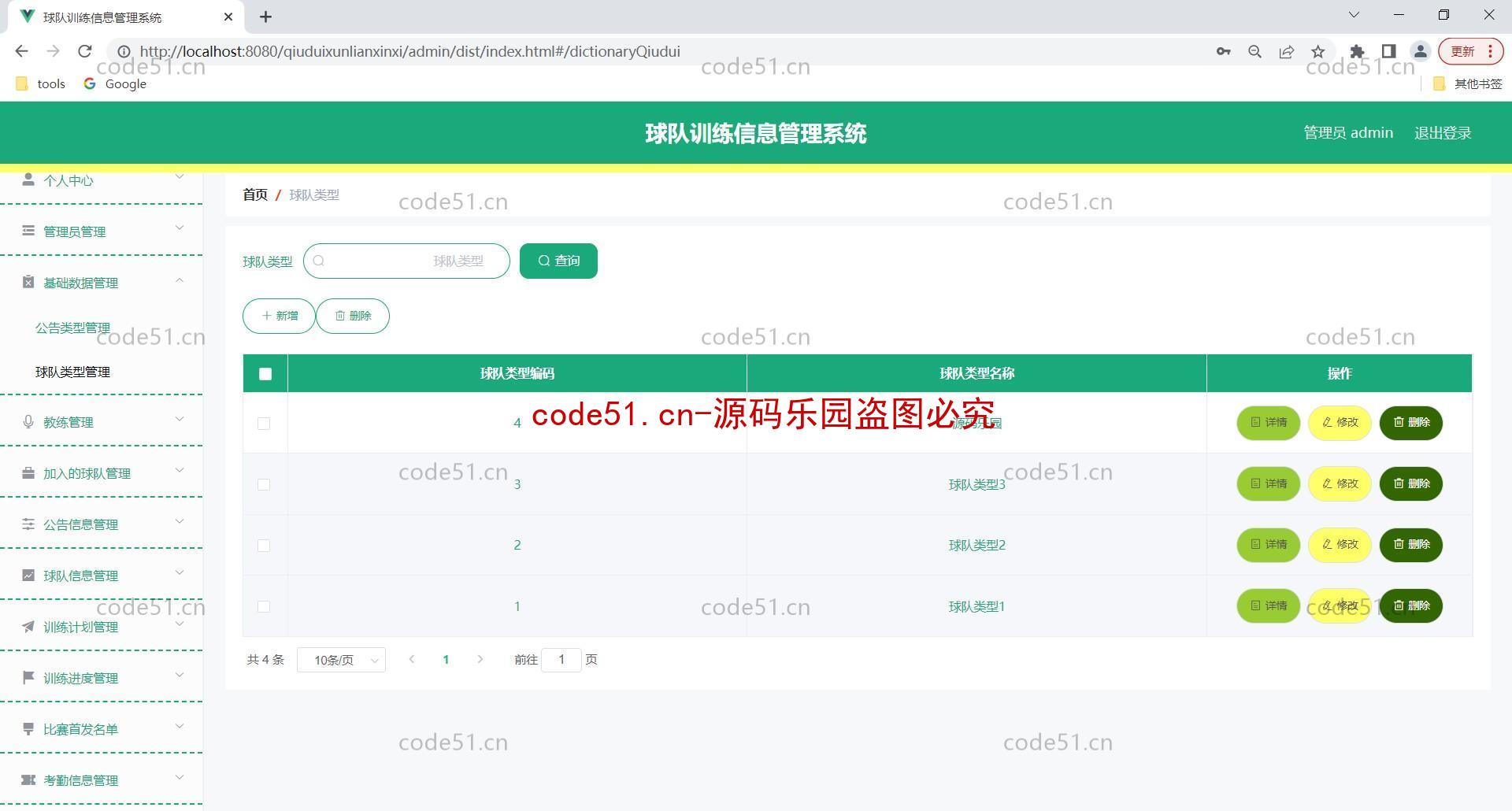
Task: Toggle the browser side panel icon
Action: tap(1389, 51)
